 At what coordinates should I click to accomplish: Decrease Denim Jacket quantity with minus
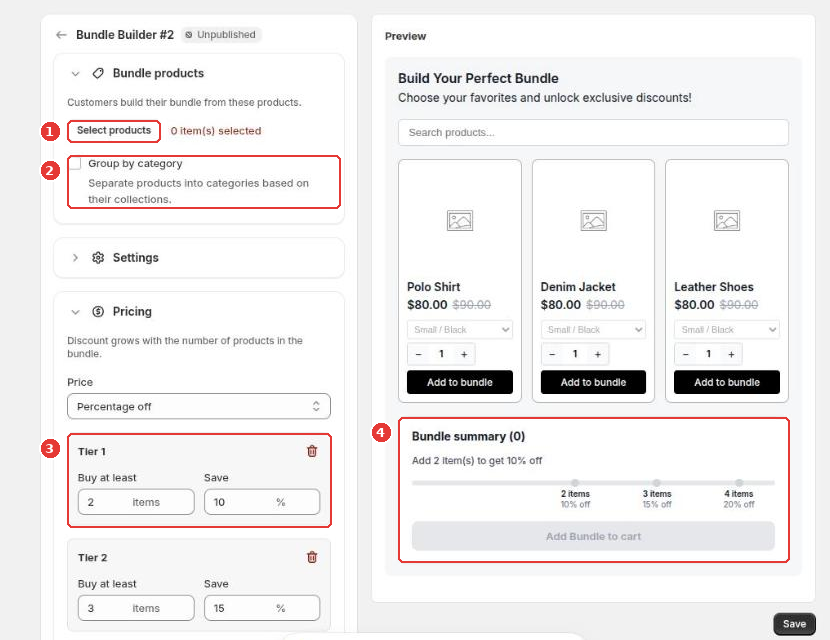pos(552,354)
